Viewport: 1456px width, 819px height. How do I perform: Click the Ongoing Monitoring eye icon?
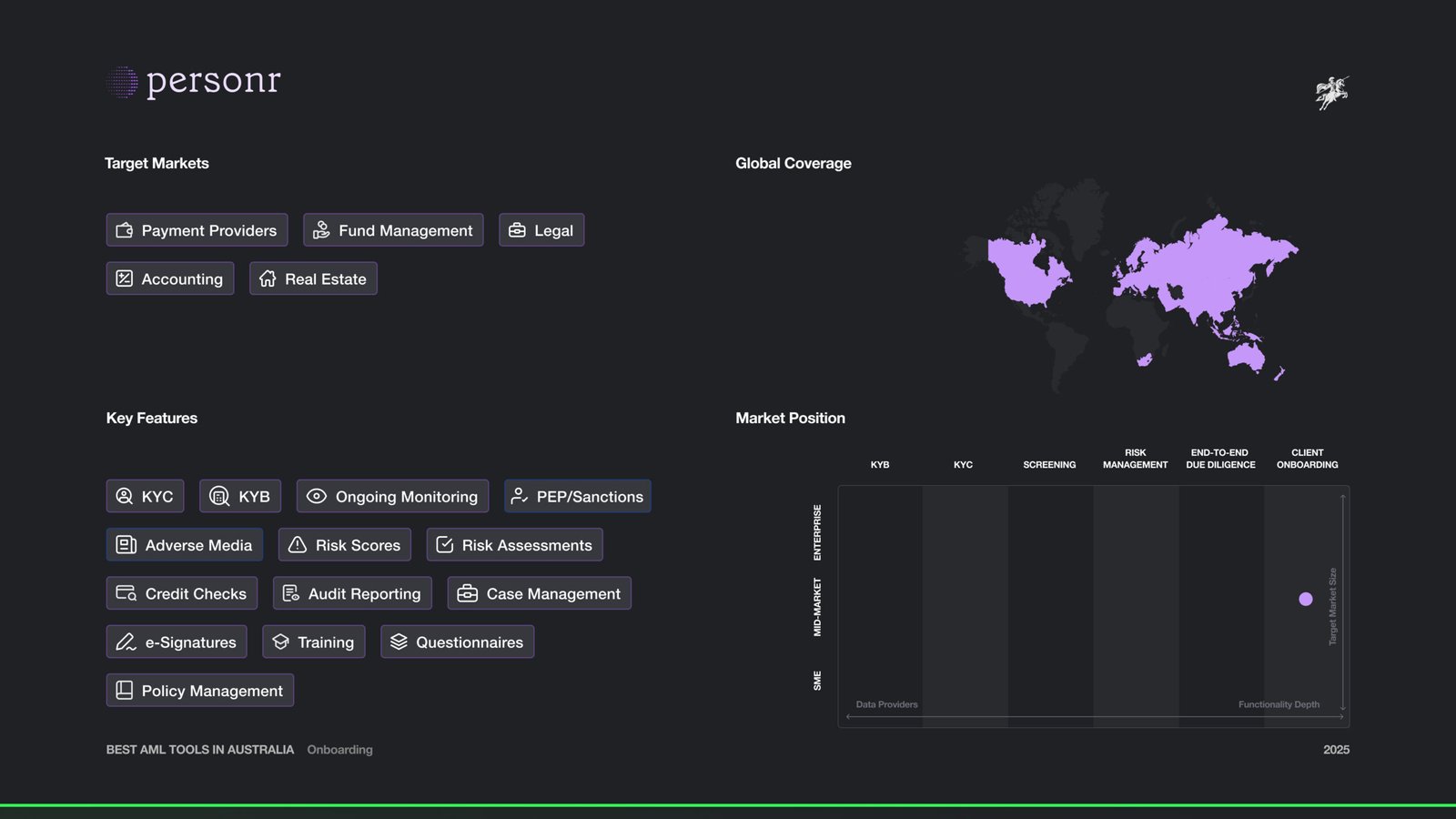click(316, 496)
